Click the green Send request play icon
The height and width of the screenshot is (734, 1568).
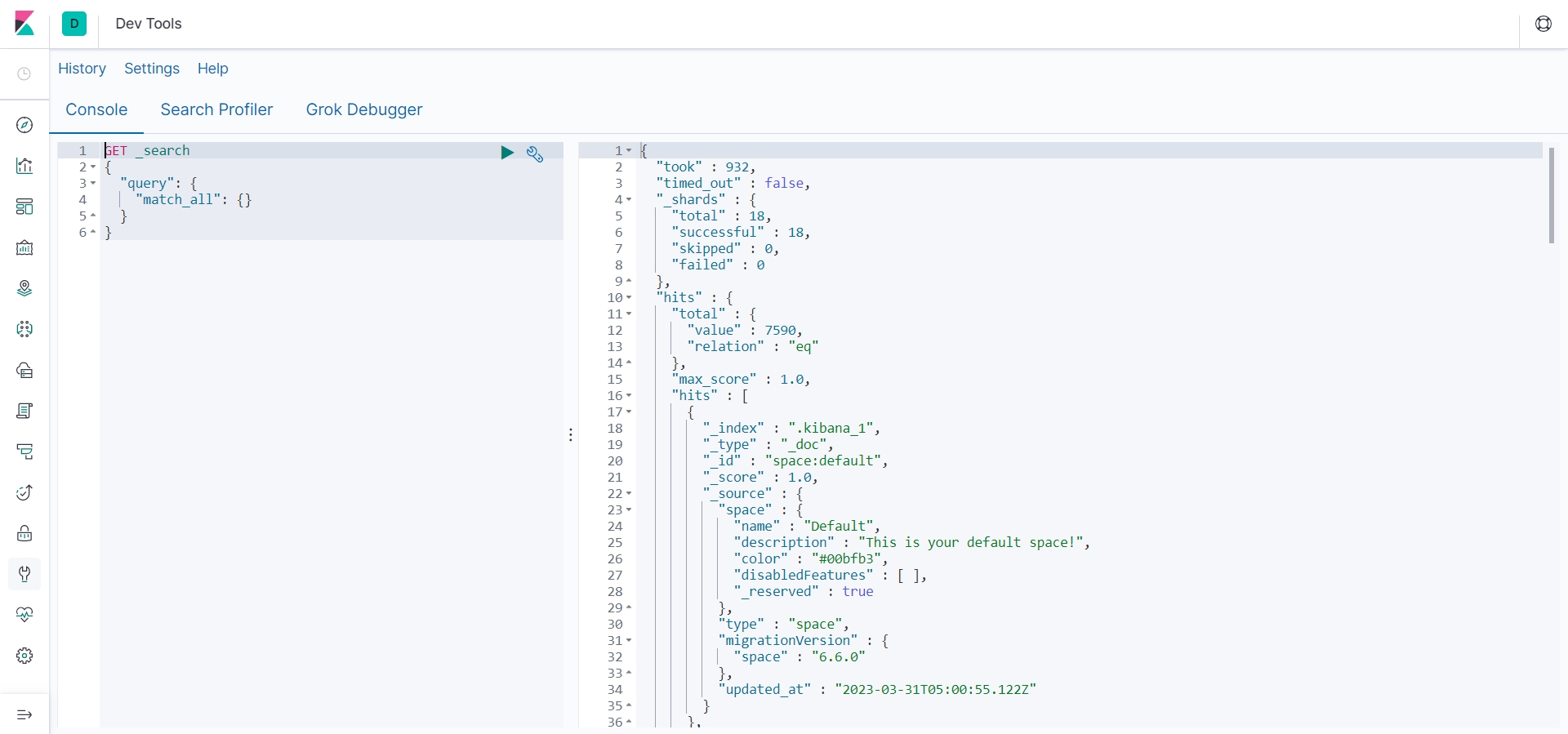point(507,153)
